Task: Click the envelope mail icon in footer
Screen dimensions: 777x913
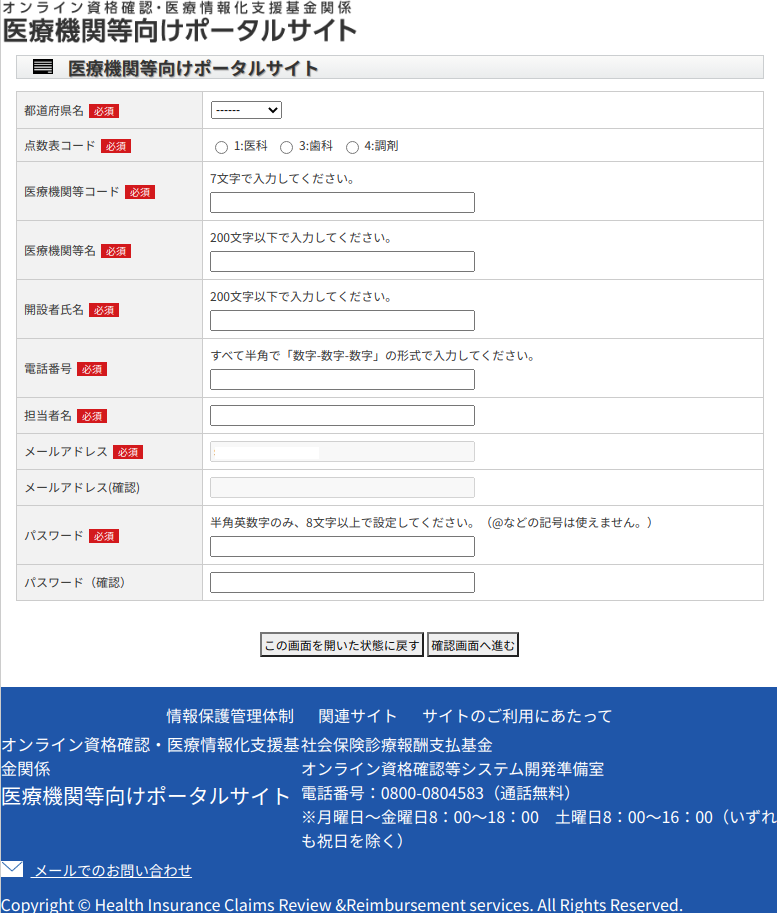Action: click(12, 869)
